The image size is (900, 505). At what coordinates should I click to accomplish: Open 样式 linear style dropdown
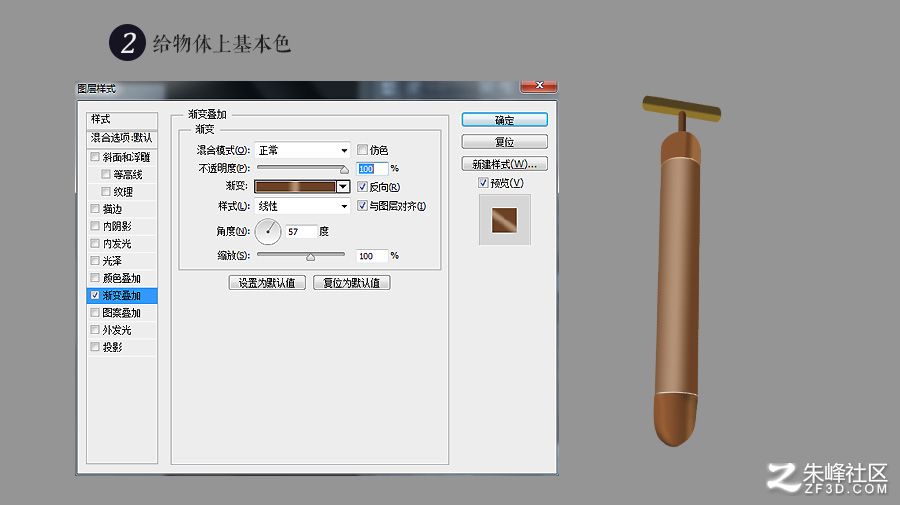(x=302, y=206)
